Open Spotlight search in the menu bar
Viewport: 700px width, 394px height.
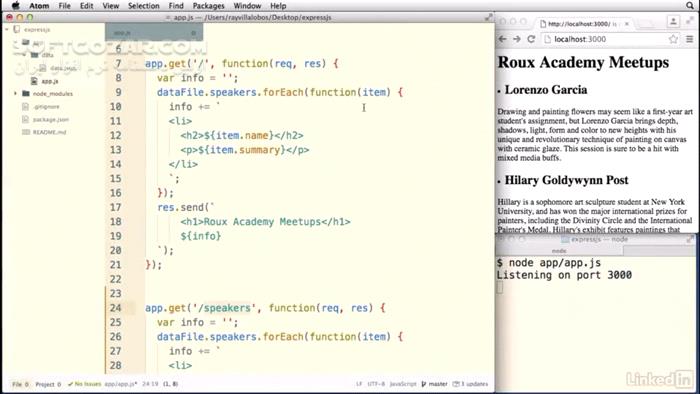pos(690,6)
